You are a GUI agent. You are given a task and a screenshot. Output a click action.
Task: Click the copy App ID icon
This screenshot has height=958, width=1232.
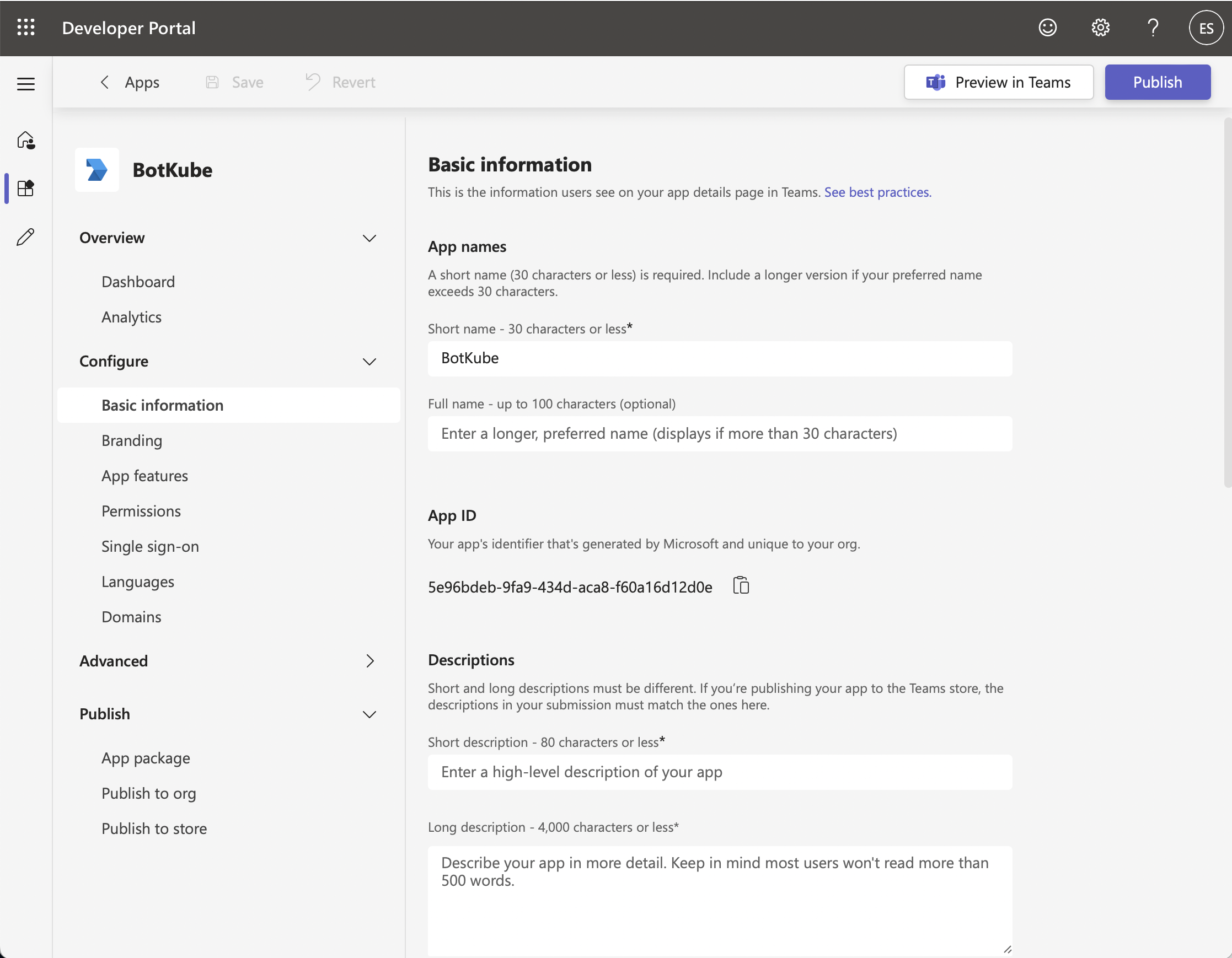pos(742,585)
